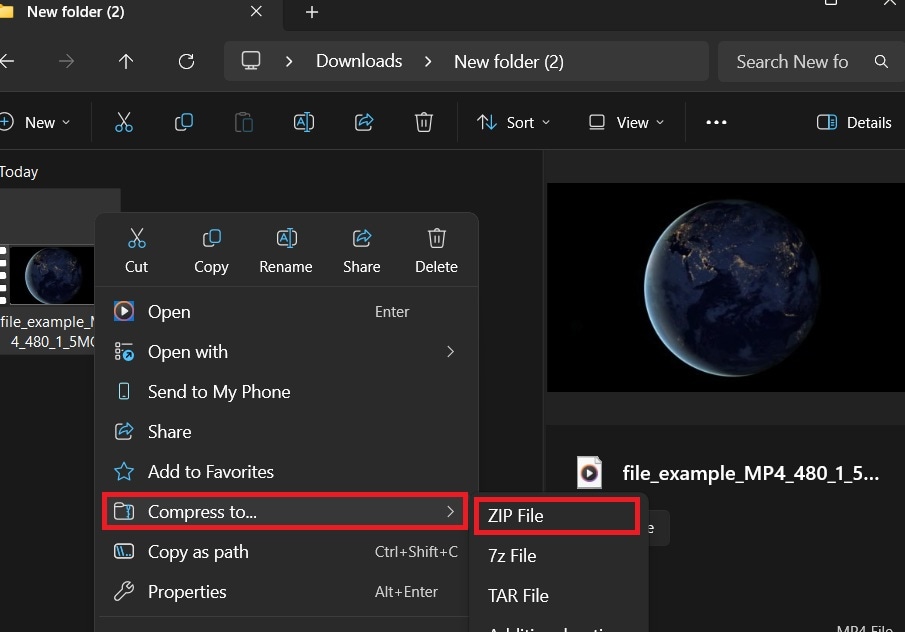Screen dimensions: 905x632
Task: Click the Copy icon in the toolbar
Action: point(184,122)
